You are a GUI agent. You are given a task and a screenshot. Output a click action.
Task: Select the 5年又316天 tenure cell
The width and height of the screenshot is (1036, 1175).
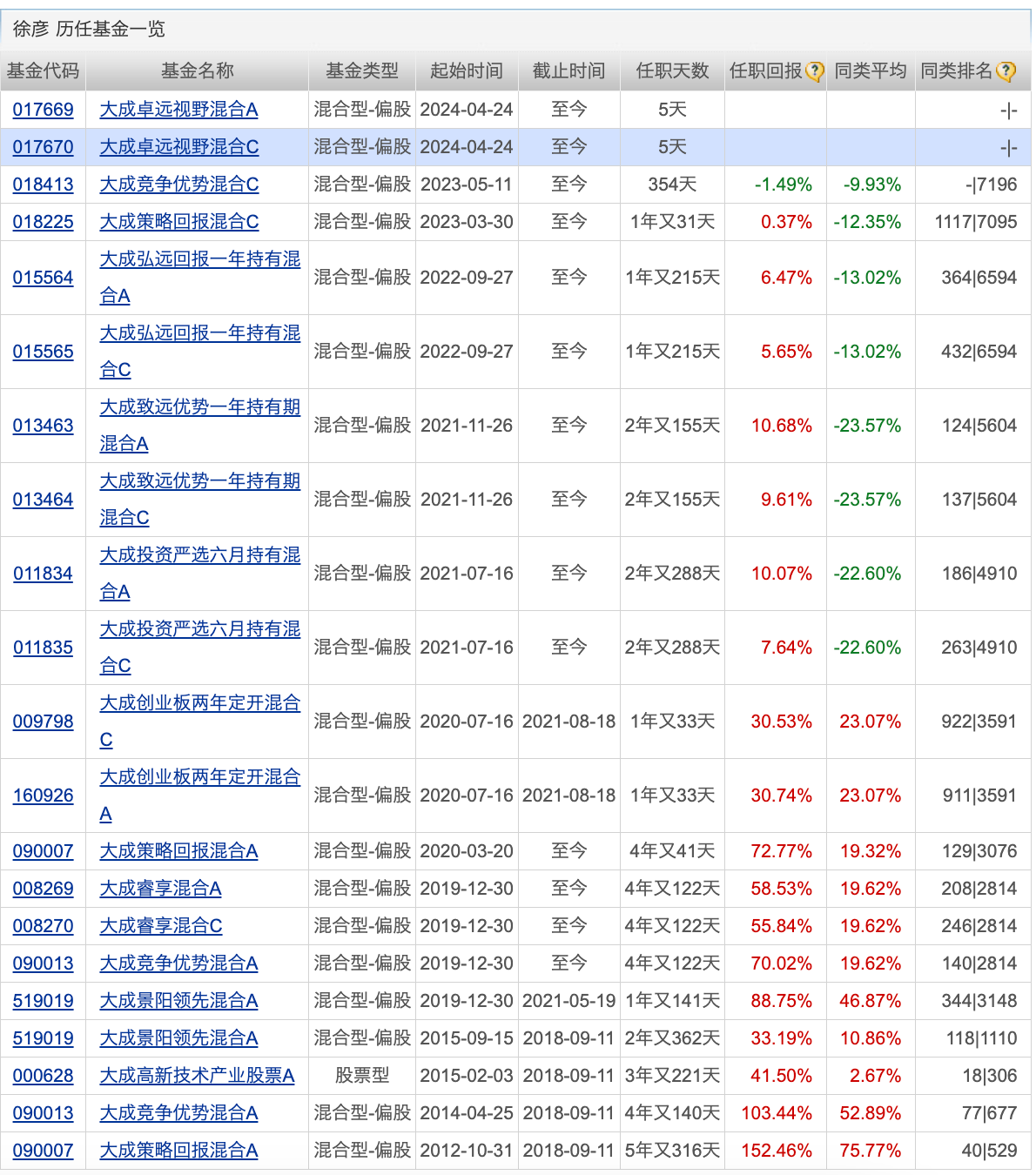point(673,1151)
